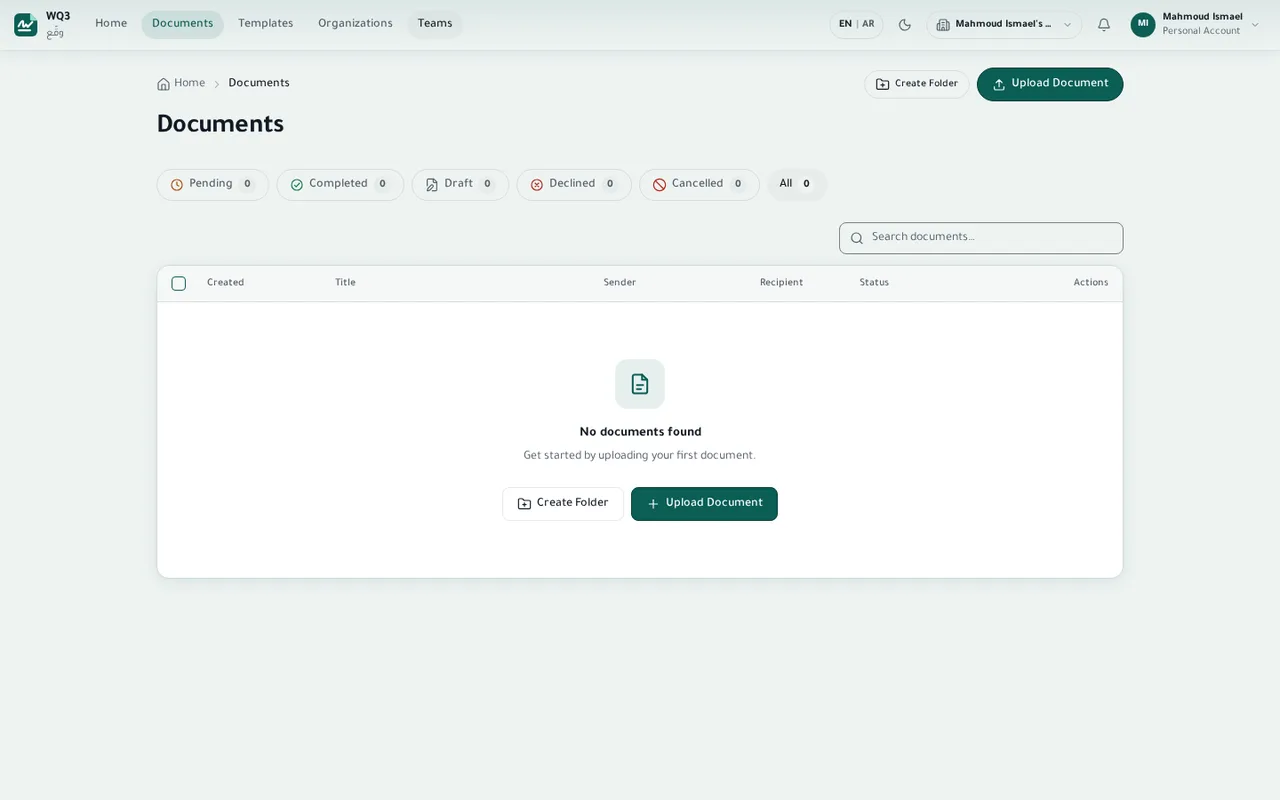Expand the Personal Account user menu chevron
This screenshot has height=800, width=1280.
1255,25
